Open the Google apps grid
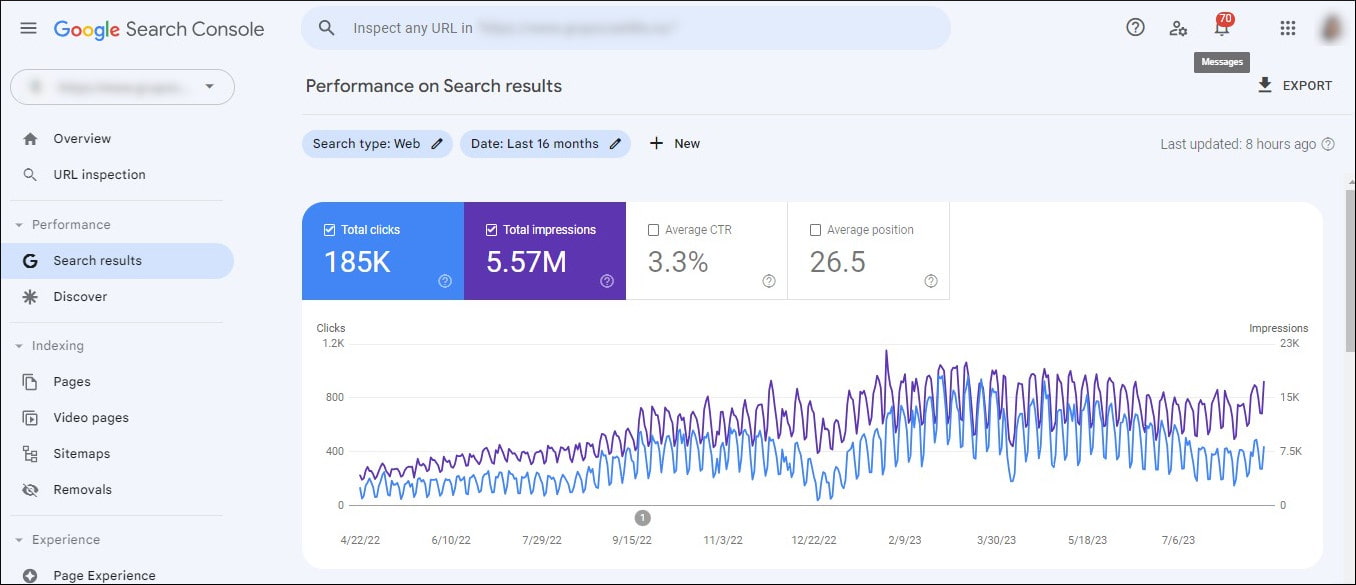Image resolution: width=1356 pixels, height=585 pixels. point(1287,27)
